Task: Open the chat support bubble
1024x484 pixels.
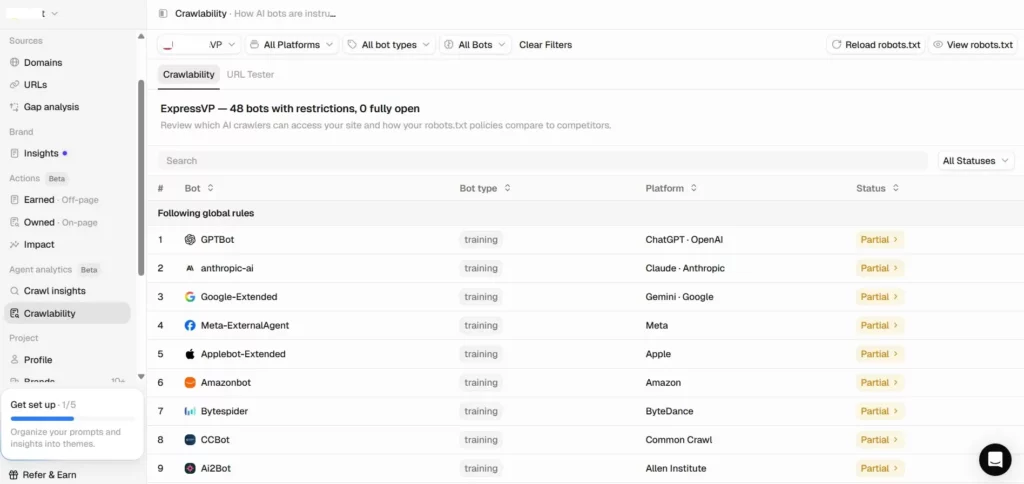Action: [995, 459]
